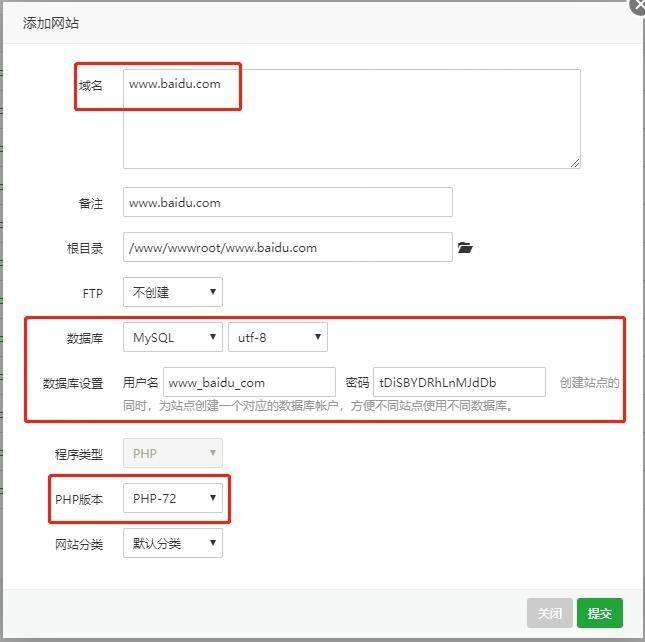Click into the 域名 text area
645x642 pixels.
(351, 118)
